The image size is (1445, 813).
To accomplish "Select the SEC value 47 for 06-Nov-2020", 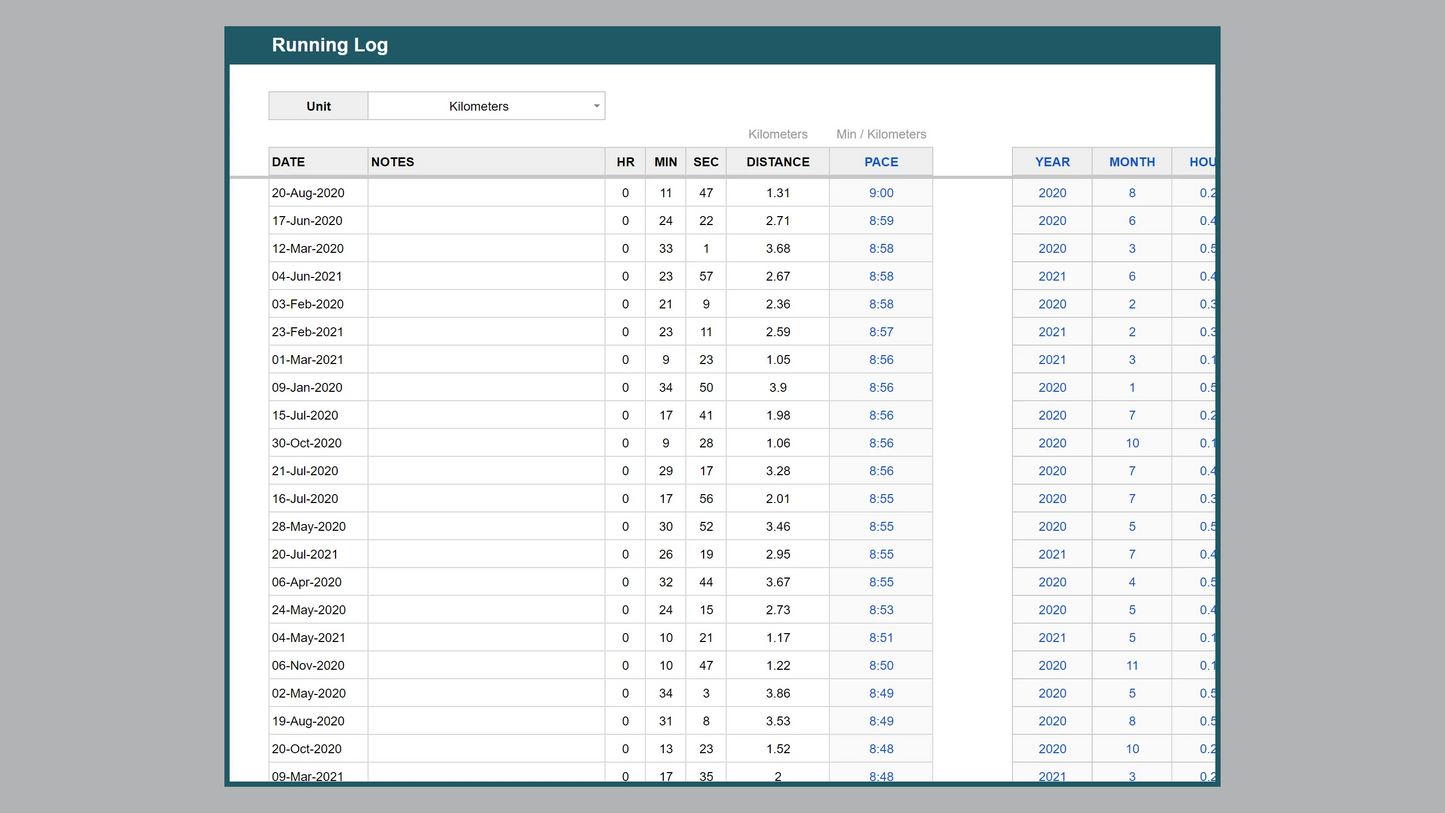I will tap(706, 665).
